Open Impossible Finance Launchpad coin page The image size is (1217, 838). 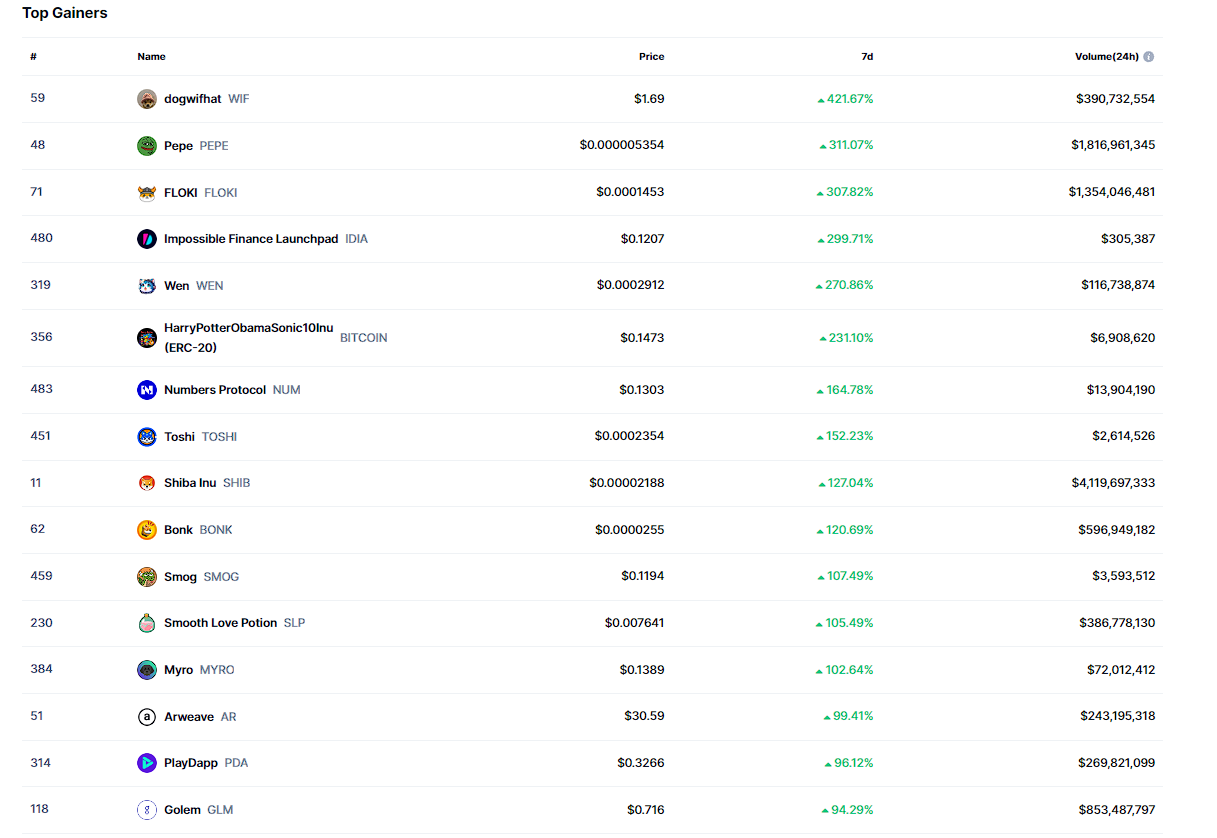(x=251, y=239)
